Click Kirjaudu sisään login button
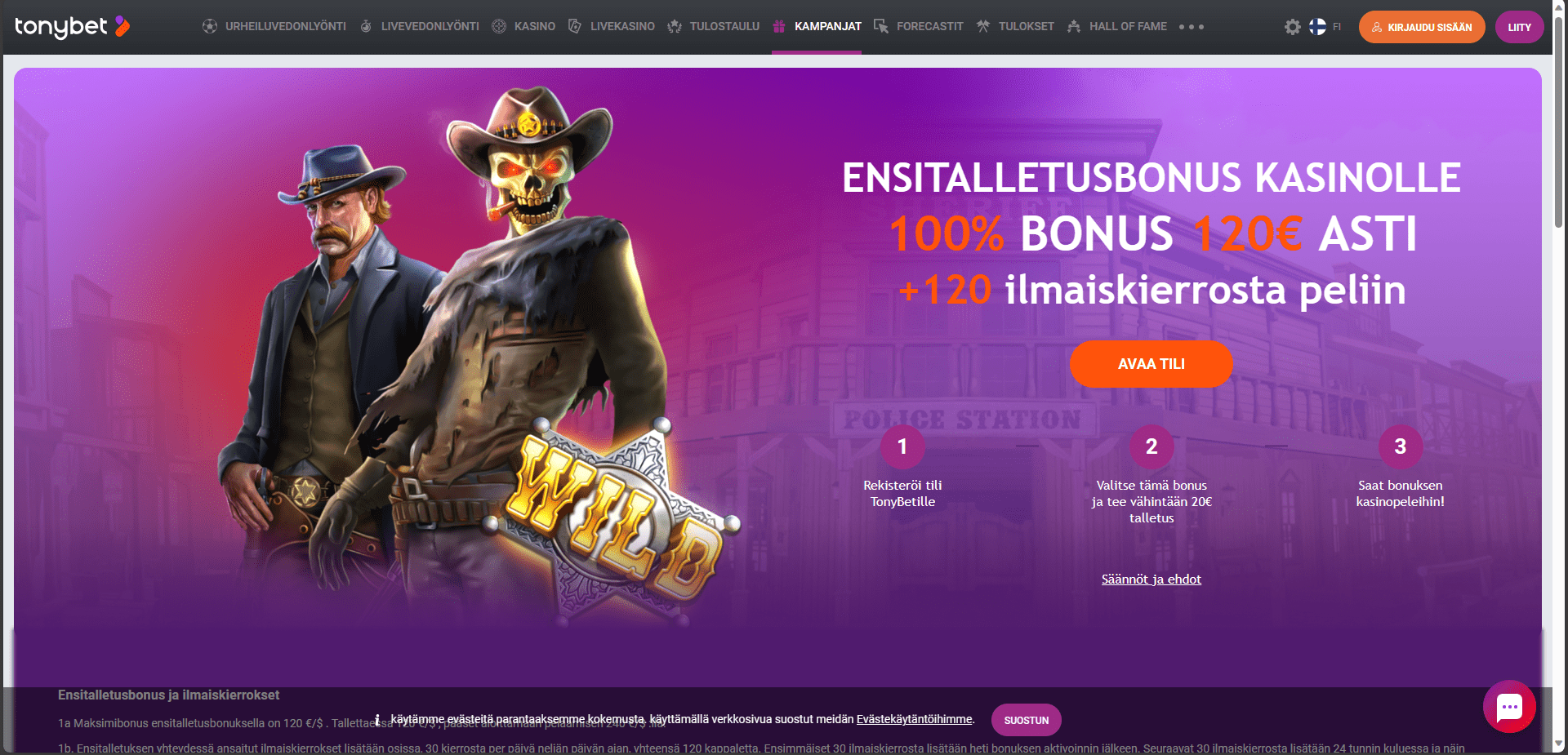1568x755 pixels. (1422, 27)
